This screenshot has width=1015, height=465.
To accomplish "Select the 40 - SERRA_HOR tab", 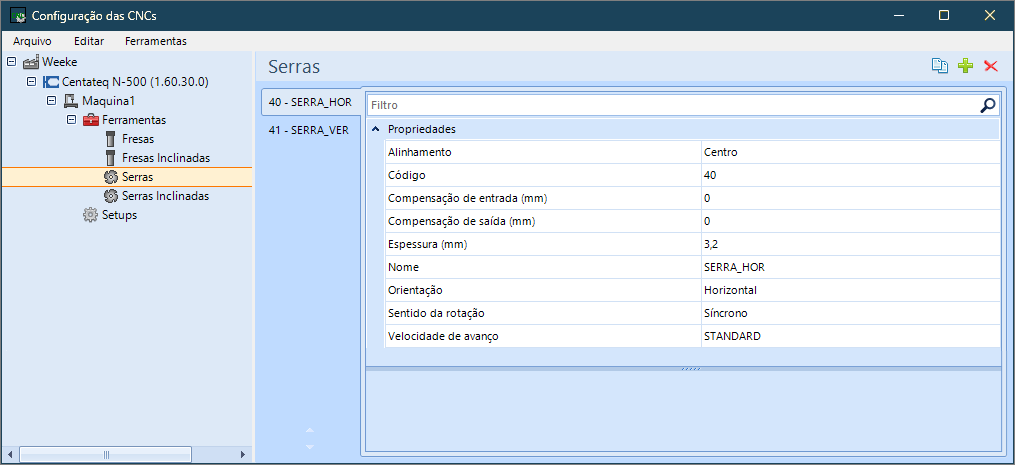I will click(310, 102).
